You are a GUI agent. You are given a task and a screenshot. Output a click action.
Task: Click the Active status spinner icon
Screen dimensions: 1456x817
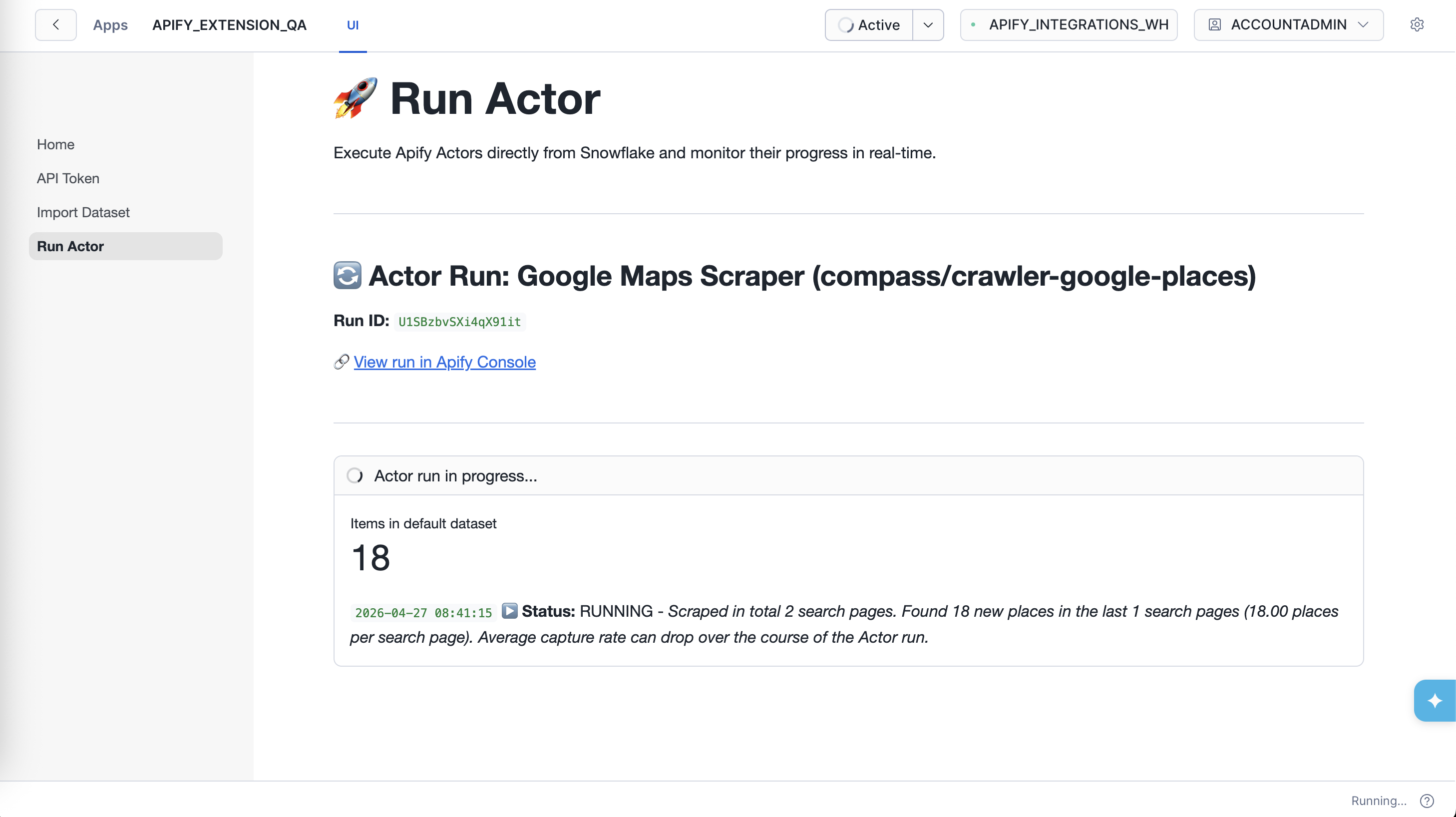coord(846,25)
